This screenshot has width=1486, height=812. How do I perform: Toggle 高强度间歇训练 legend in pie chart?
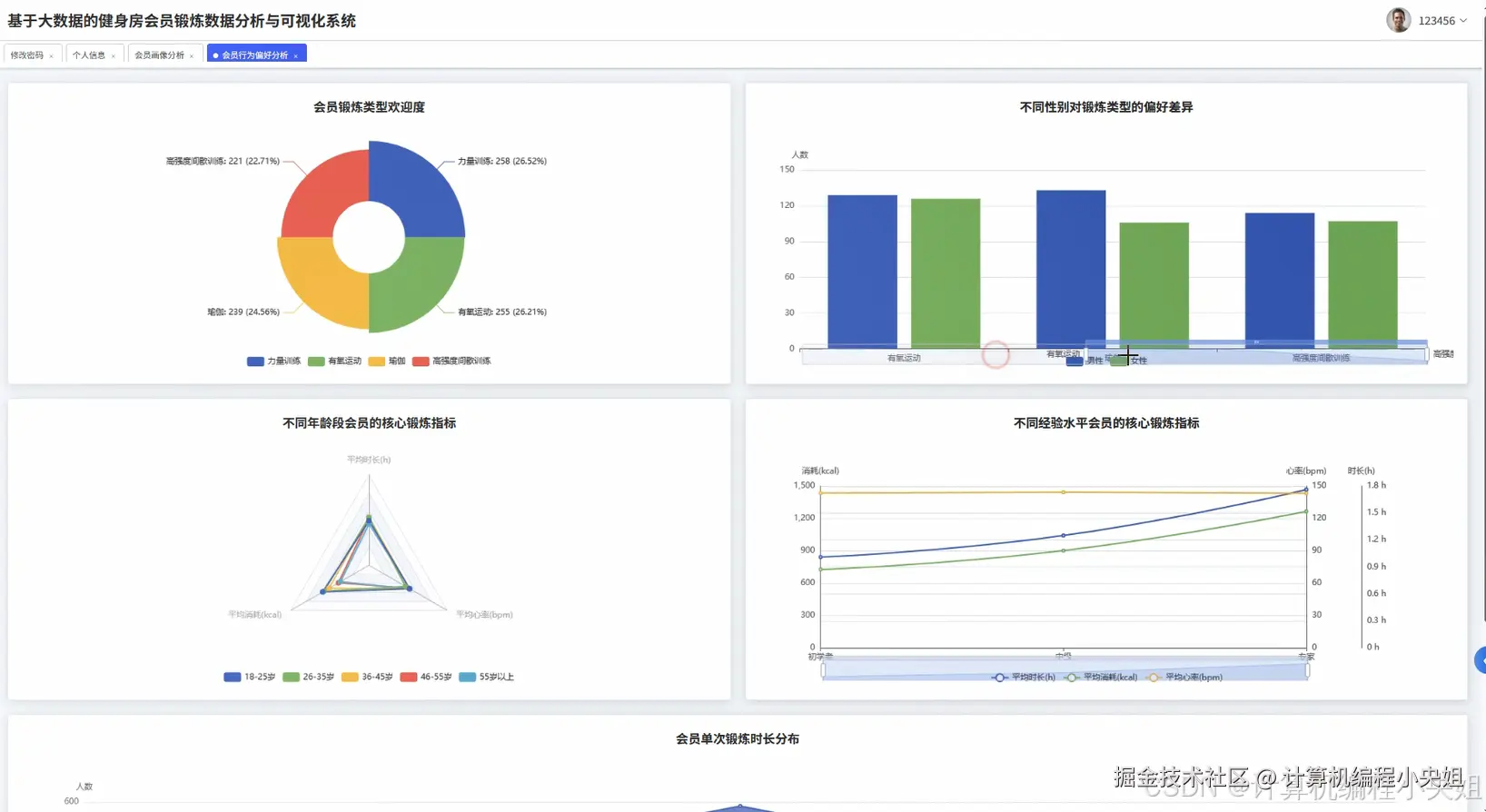451,361
